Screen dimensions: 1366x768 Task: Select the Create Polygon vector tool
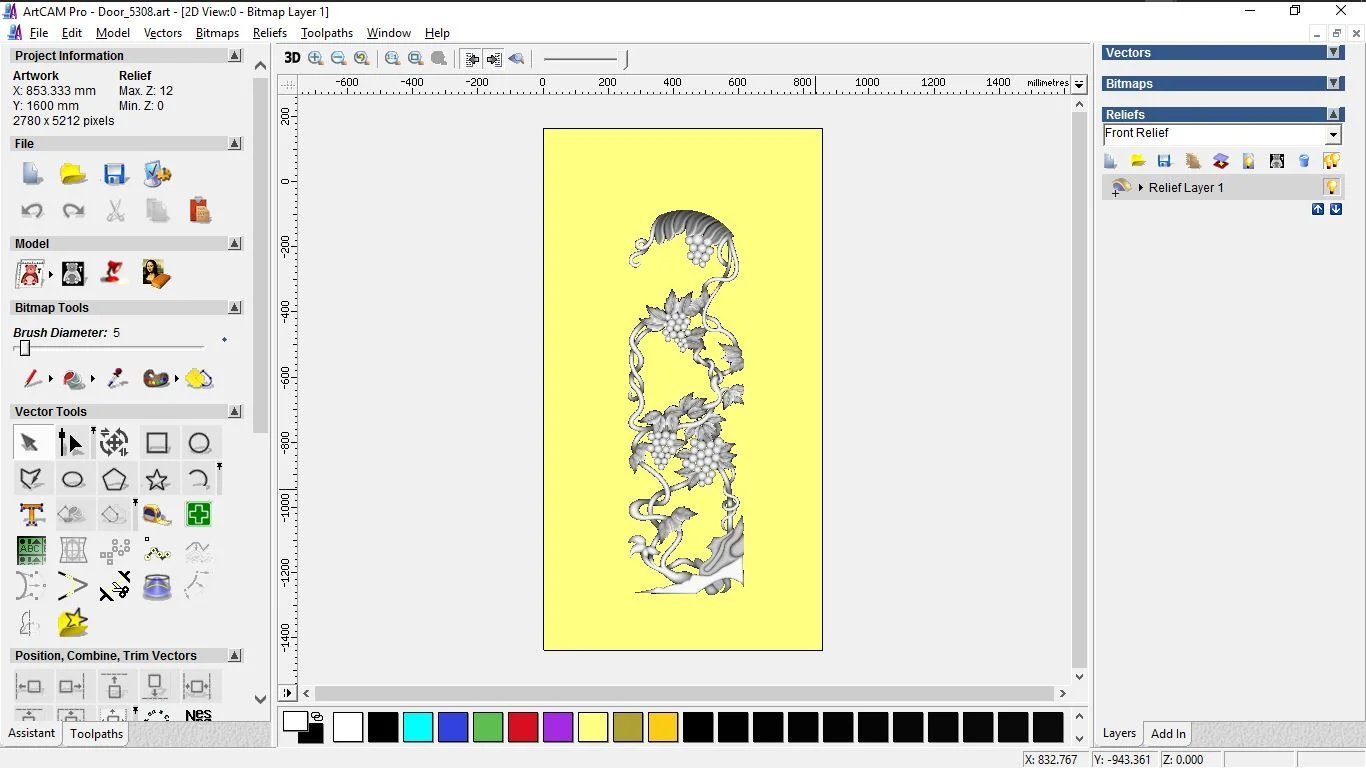tap(115, 479)
